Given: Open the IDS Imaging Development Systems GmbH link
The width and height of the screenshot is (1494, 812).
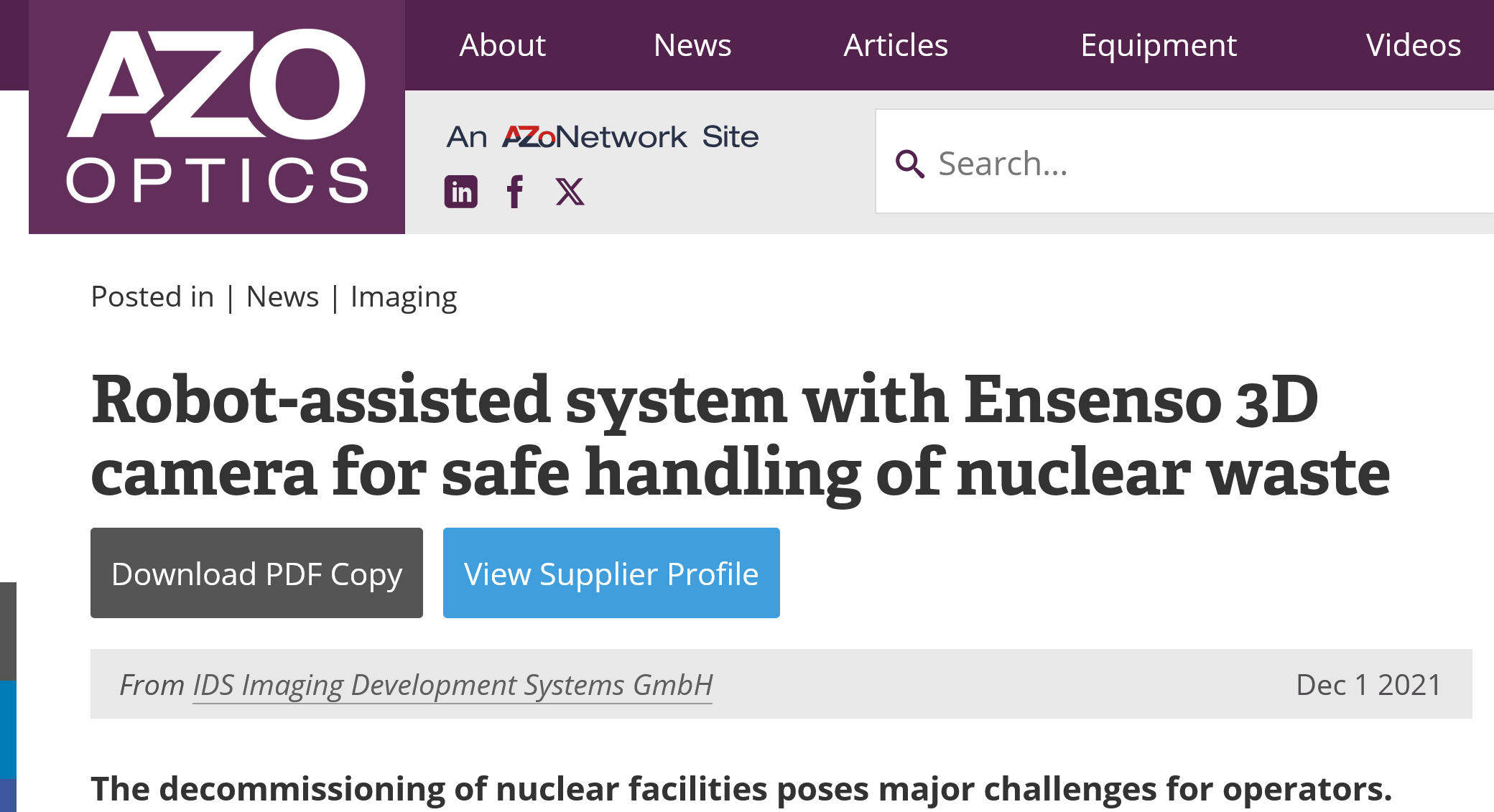Looking at the screenshot, I should [x=453, y=685].
